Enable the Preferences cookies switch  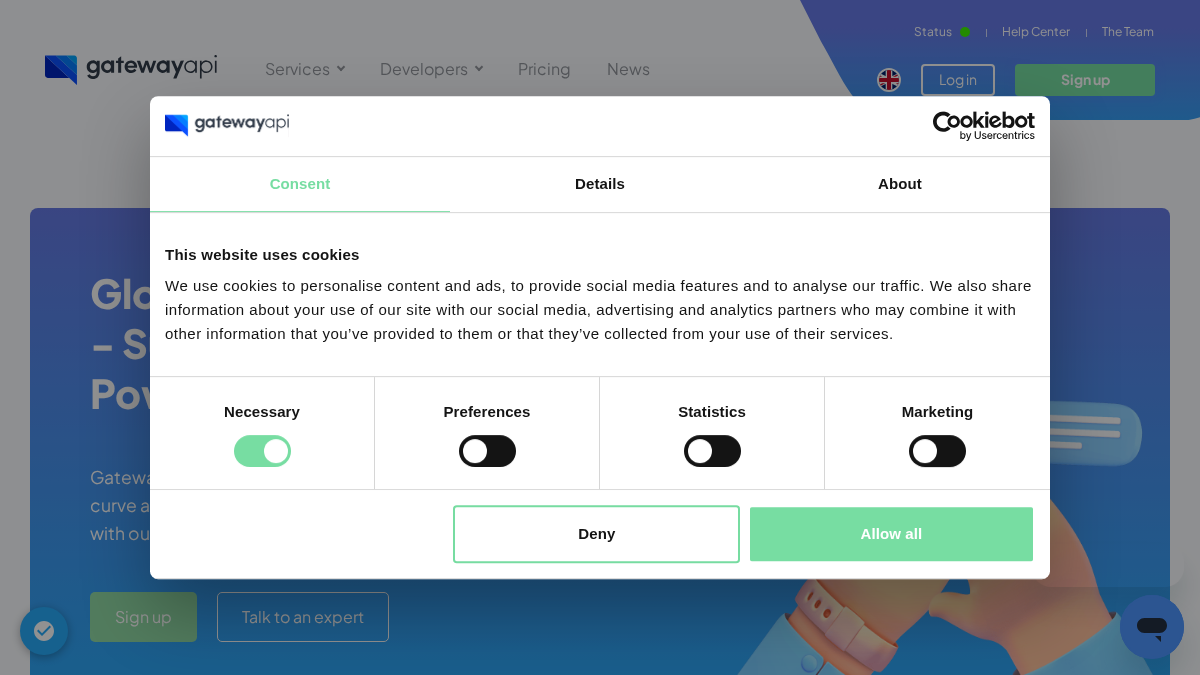487,451
